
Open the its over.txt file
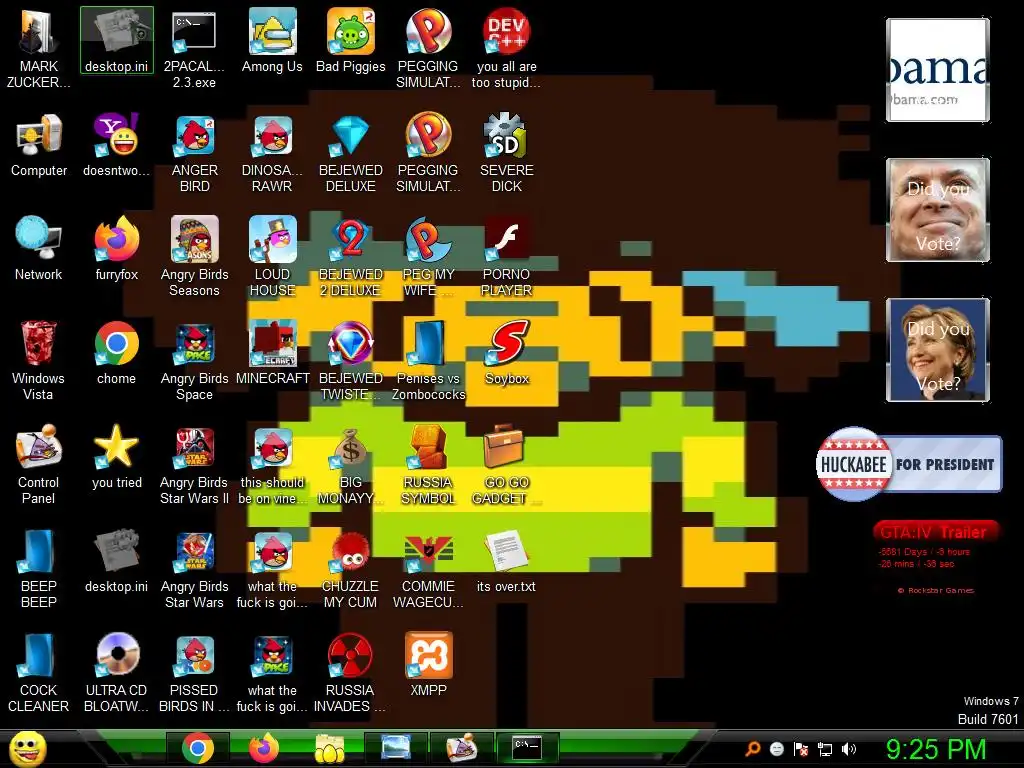[x=507, y=561]
